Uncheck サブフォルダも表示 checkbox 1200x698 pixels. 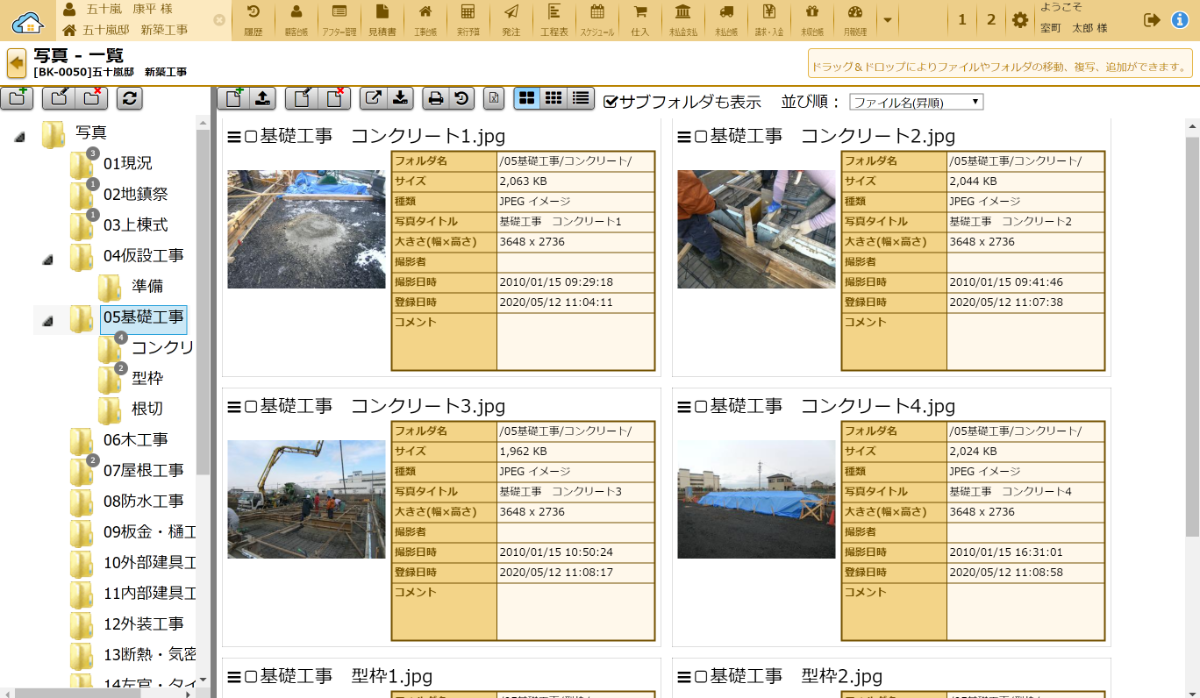611,102
